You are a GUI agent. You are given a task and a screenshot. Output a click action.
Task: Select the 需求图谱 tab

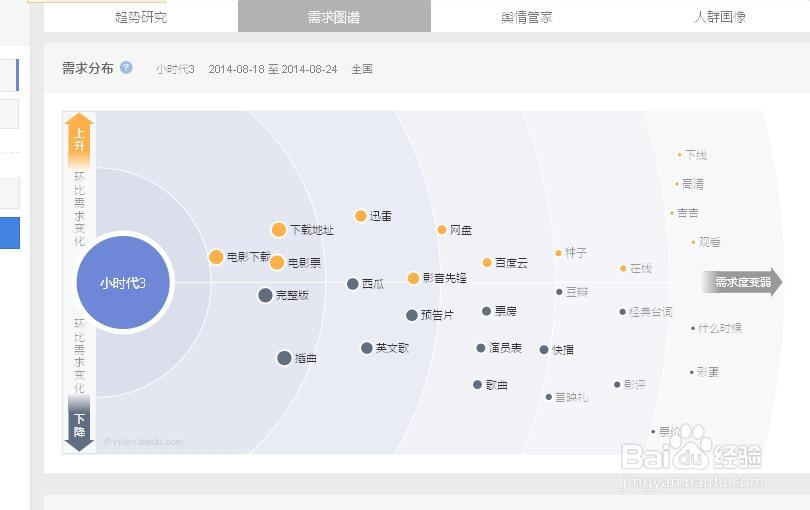pyautogui.click(x=334, y=17)
